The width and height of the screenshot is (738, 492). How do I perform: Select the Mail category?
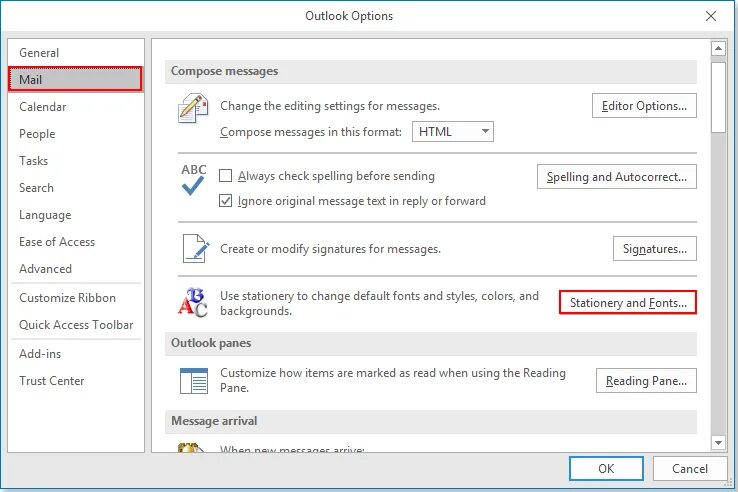(x=75, y=79)
